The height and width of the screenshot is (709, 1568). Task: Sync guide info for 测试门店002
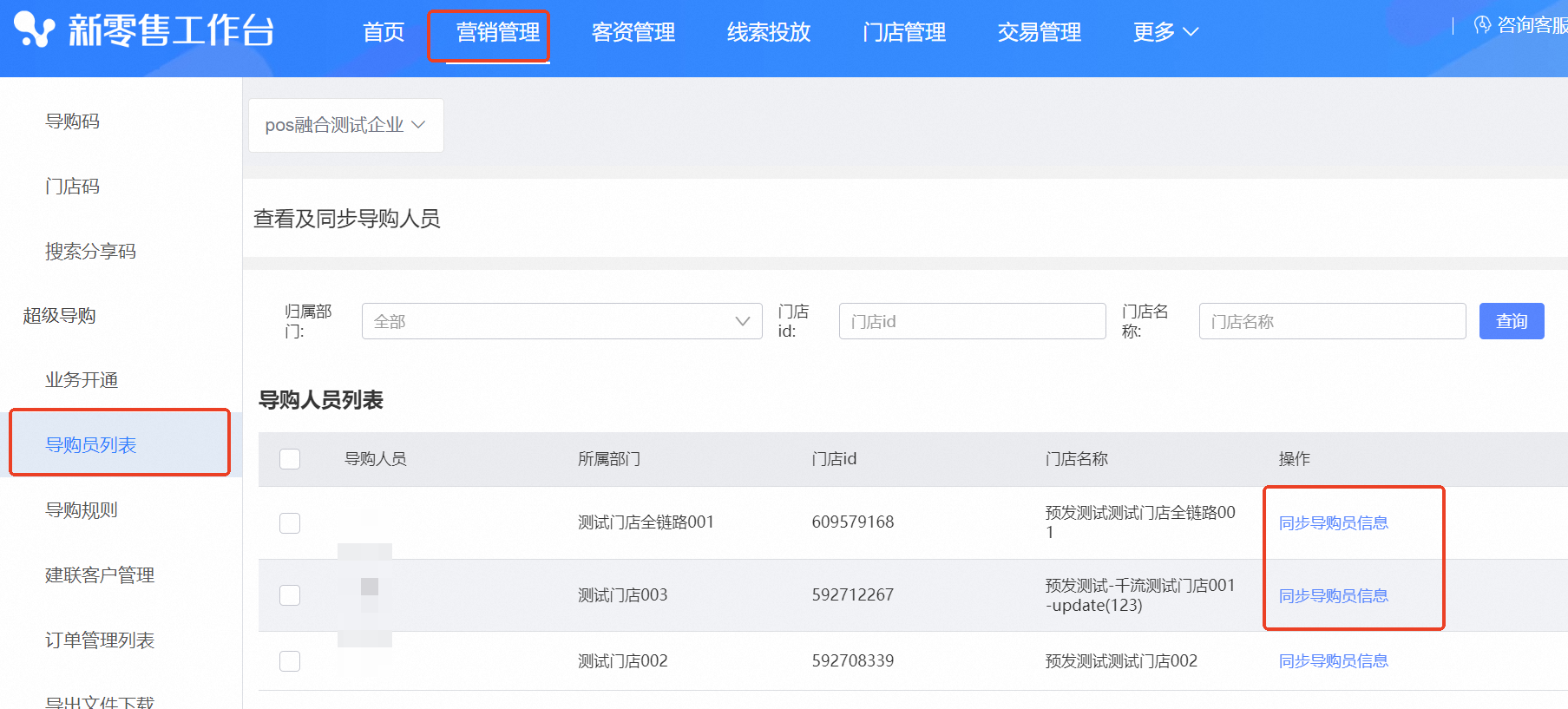[x=1333, y=661]
